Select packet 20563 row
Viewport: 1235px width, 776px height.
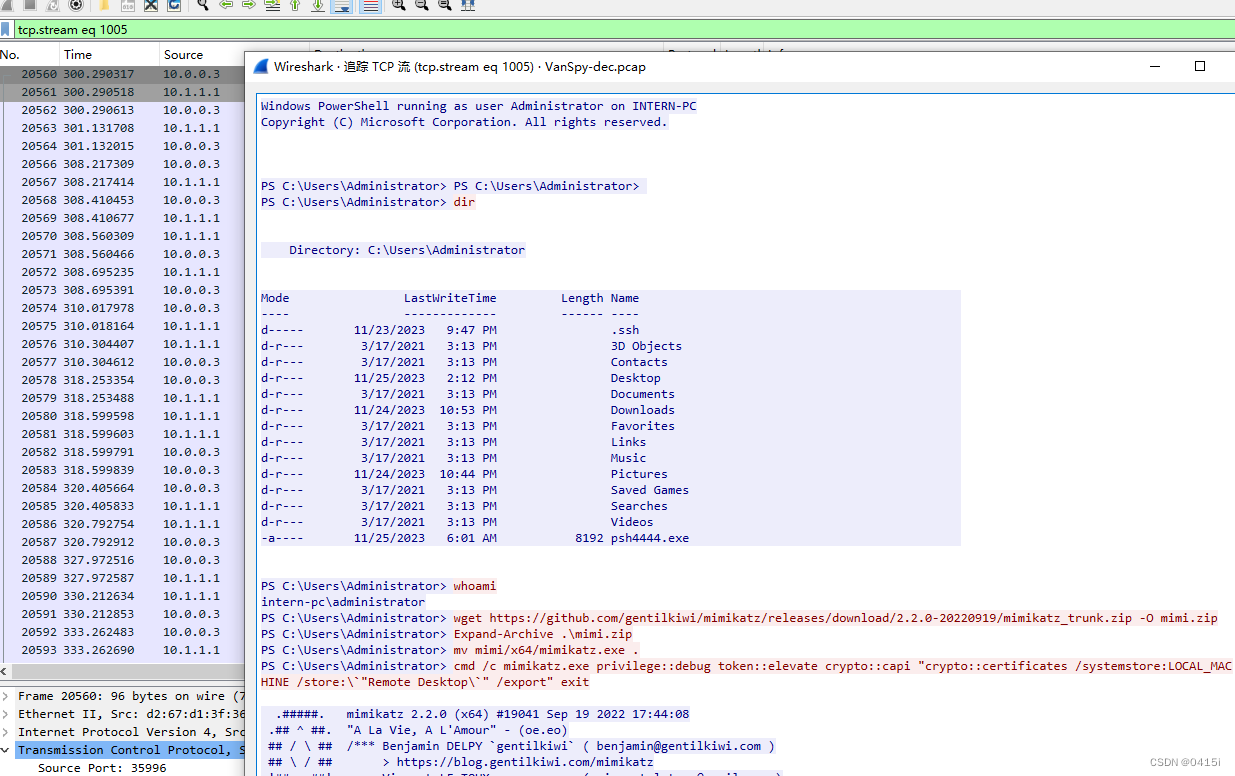coord(122,128)
